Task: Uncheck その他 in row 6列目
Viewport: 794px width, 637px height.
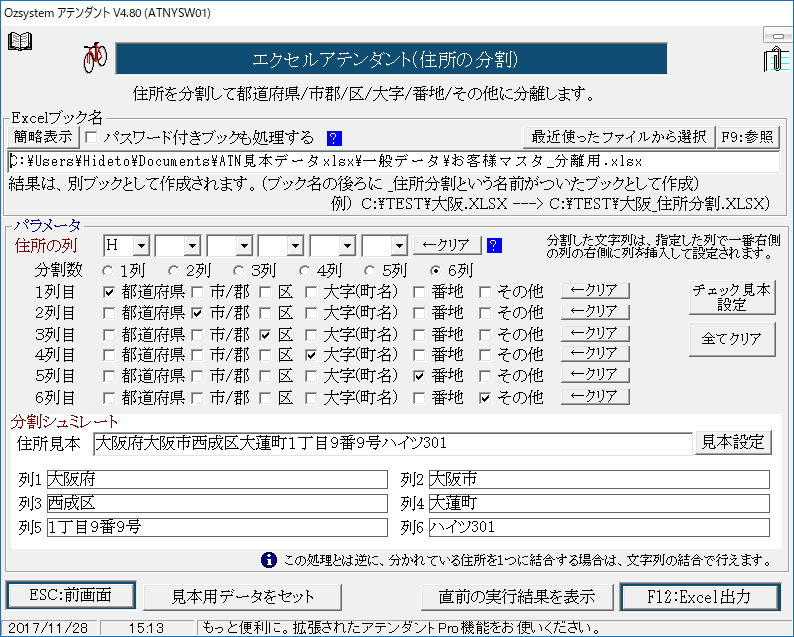Action: click(485, 398)
